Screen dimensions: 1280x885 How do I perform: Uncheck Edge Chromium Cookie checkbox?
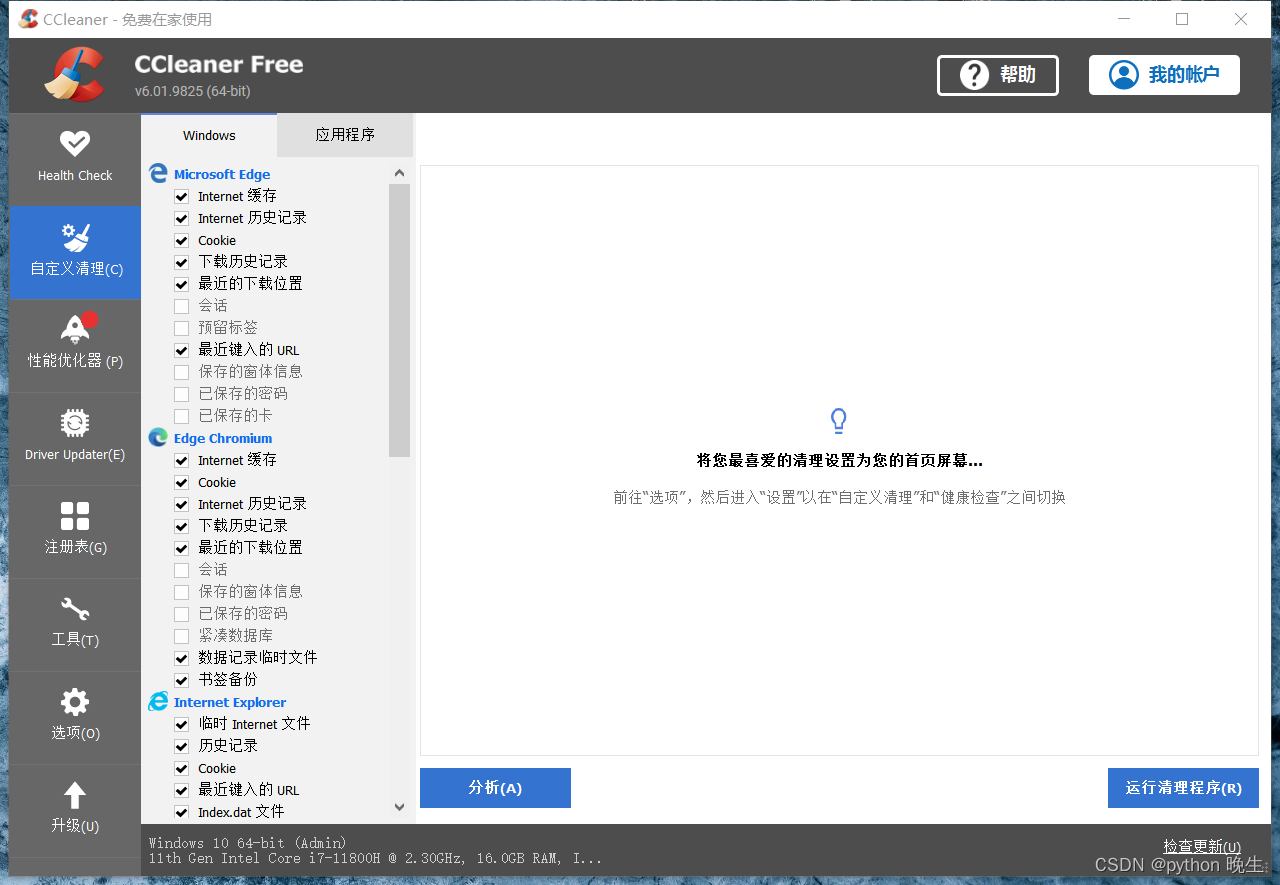coord(181,482)
